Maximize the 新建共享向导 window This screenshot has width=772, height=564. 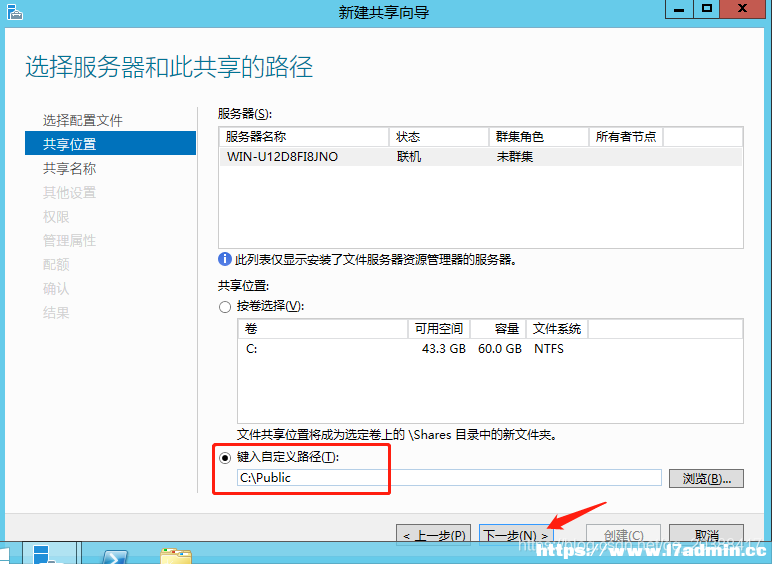click(x=707, y=9)
